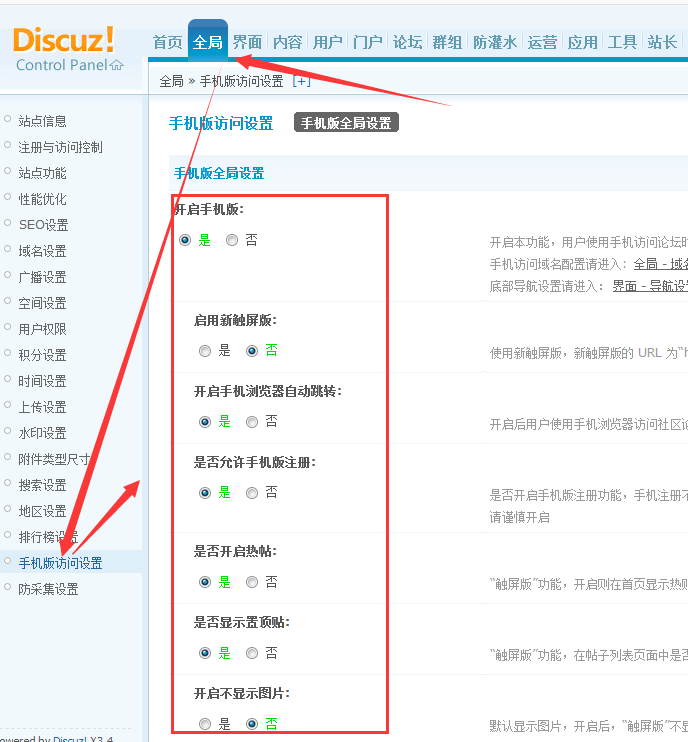
Task: Open the 首页 tab
Action: pyautogui.click(x=168, y=43)
